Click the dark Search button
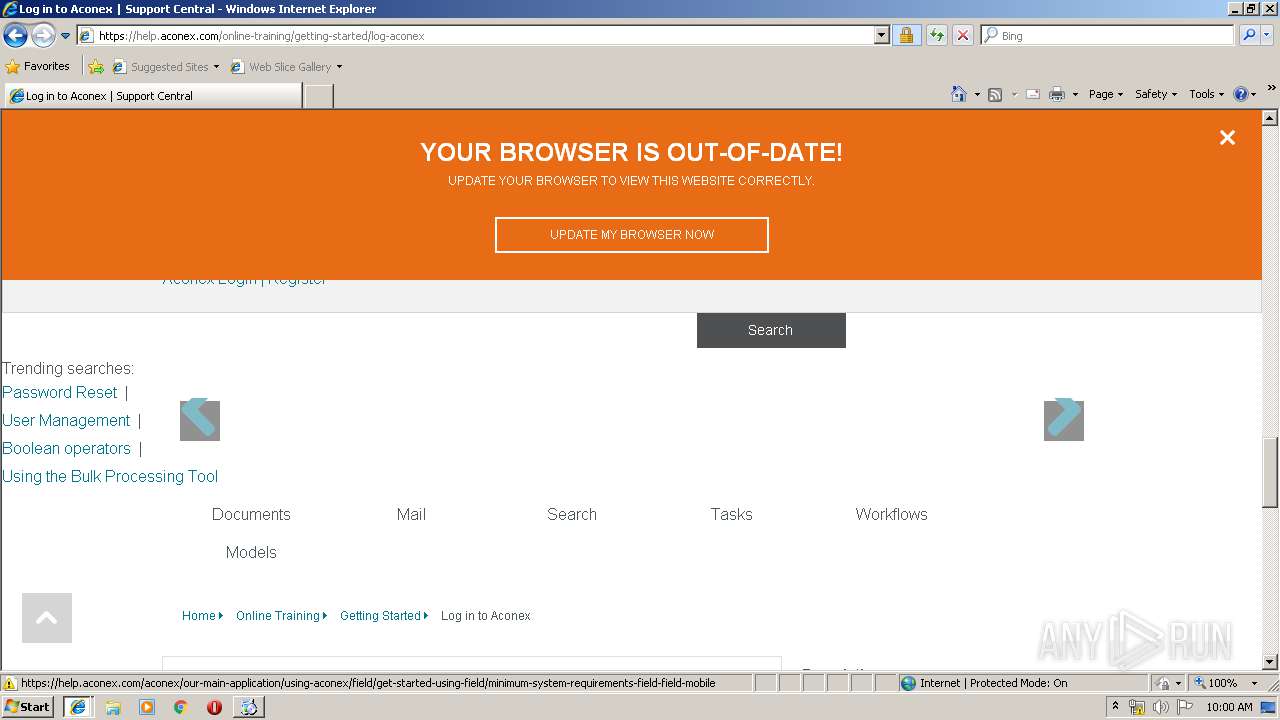Screen dimensions: 1280x720 771,330
